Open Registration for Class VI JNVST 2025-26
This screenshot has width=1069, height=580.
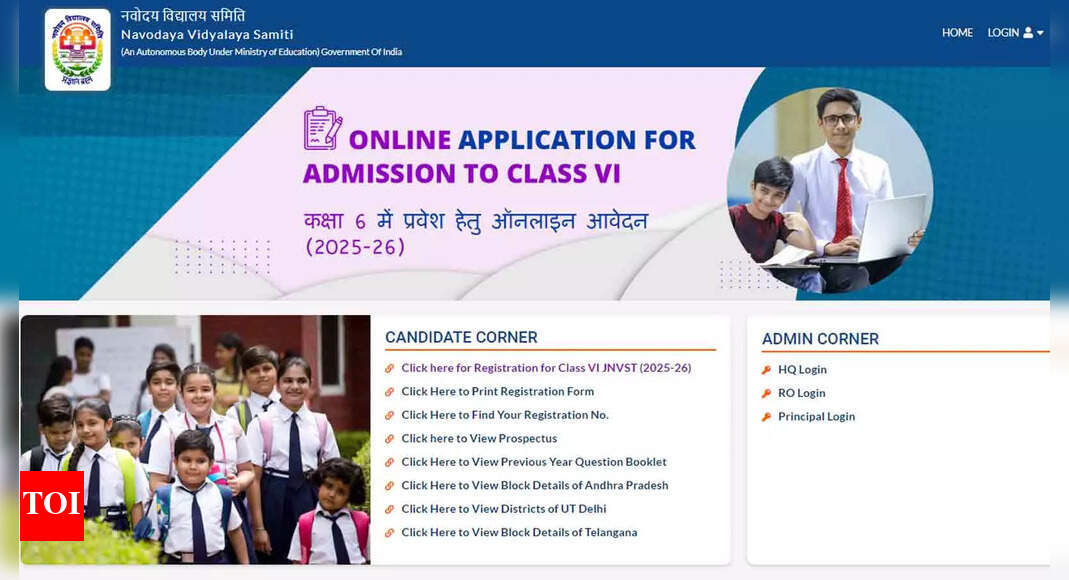coord(546,368)
